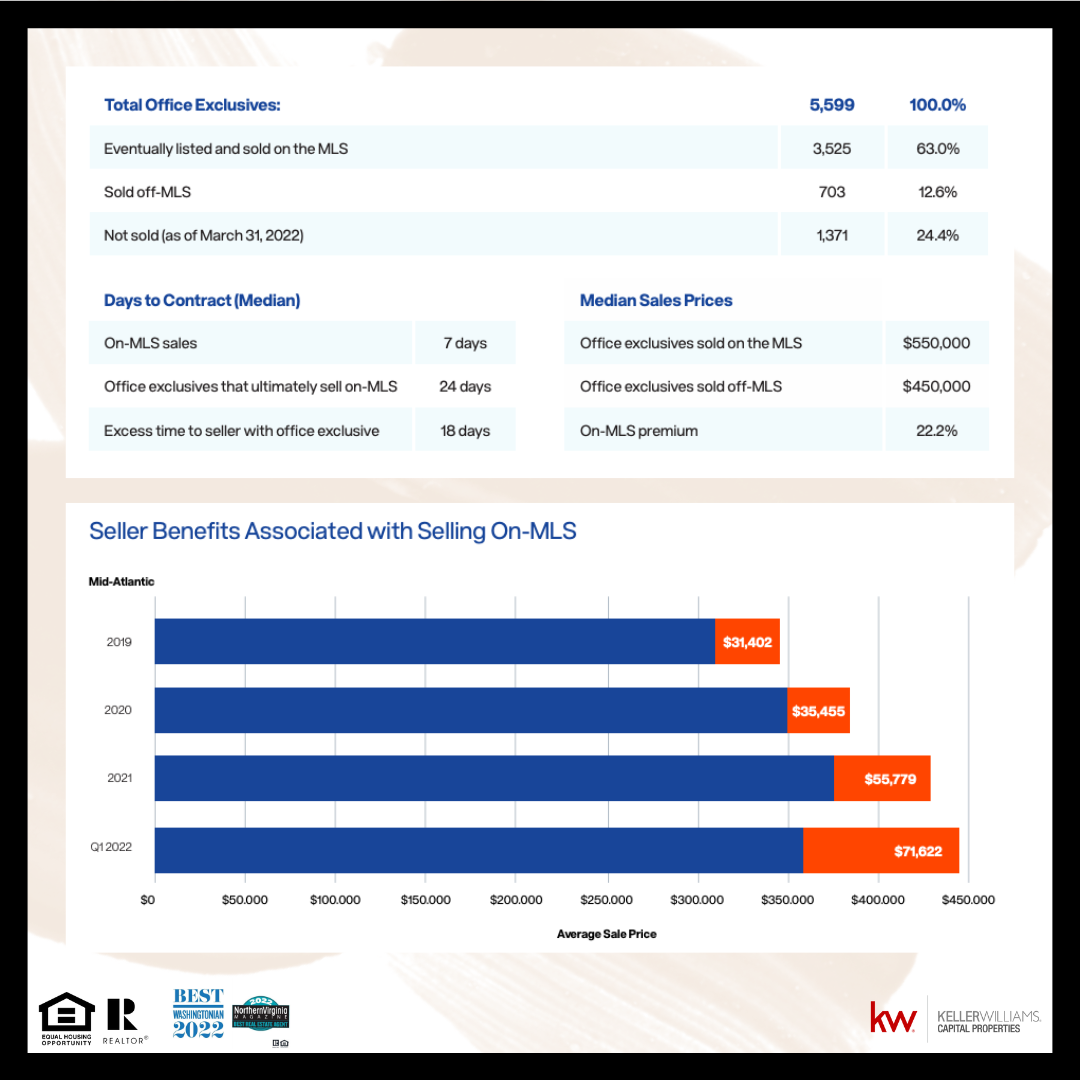
Task: Click the 'On-MLS sales' row label
Action: [150, 343]
